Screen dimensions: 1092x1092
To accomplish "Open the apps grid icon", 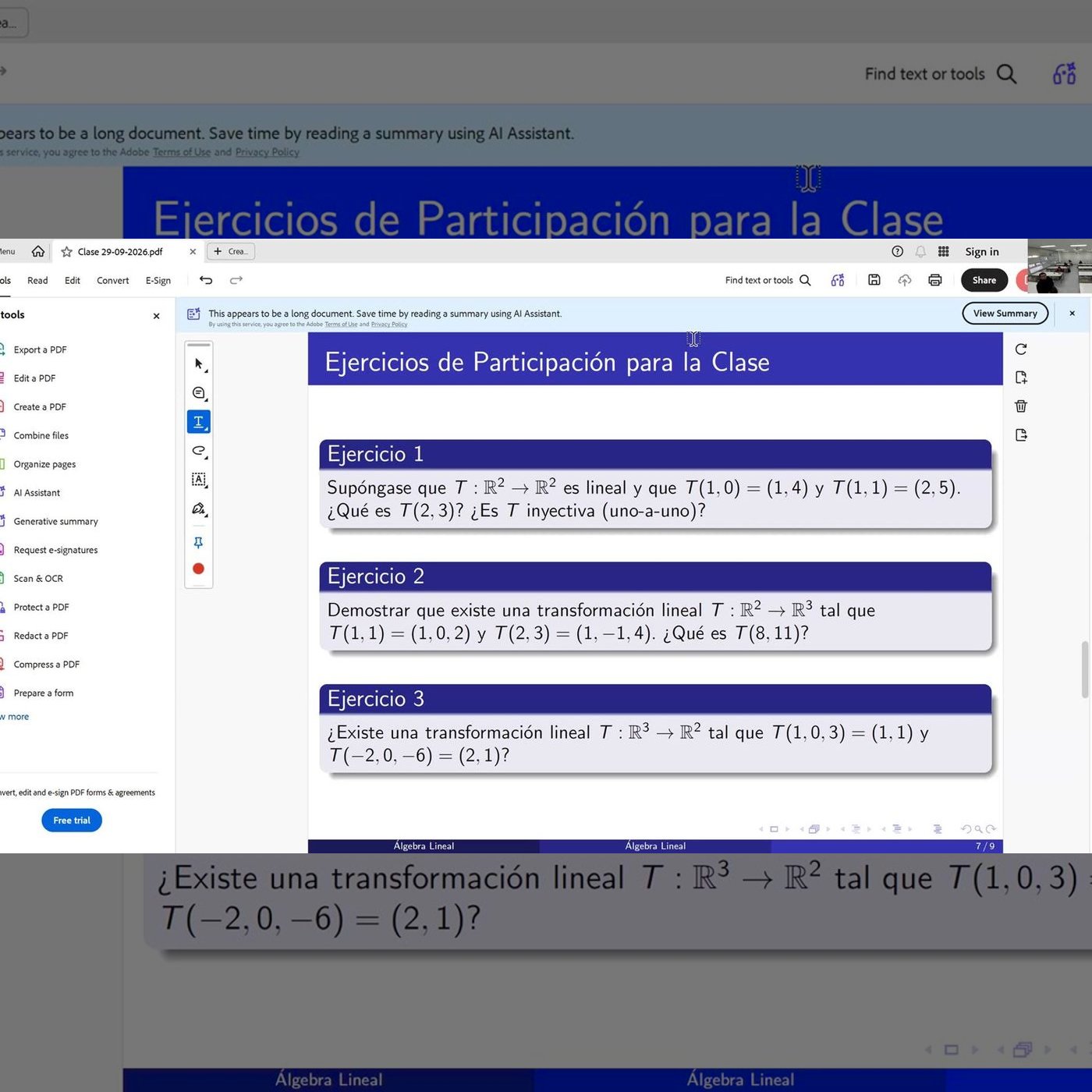I will (x=943, y=251).
